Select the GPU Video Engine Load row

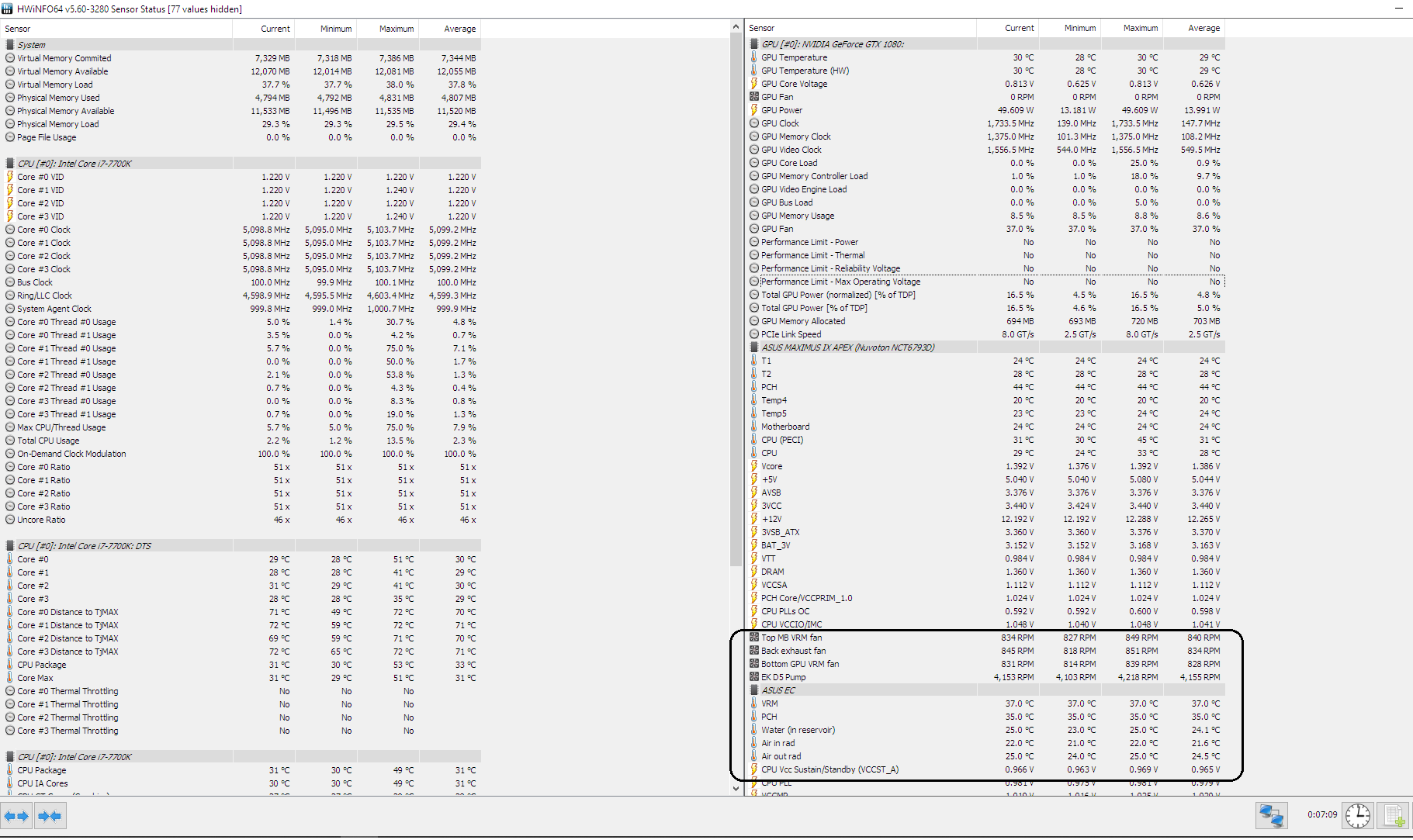985,189
